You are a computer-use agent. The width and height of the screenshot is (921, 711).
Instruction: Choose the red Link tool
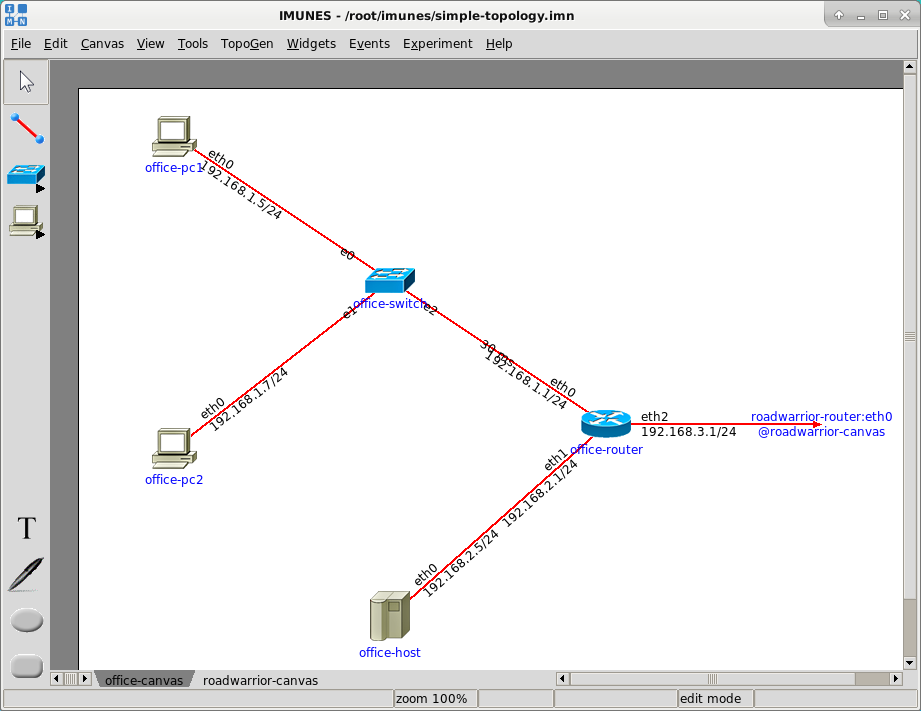coord(26,128)
